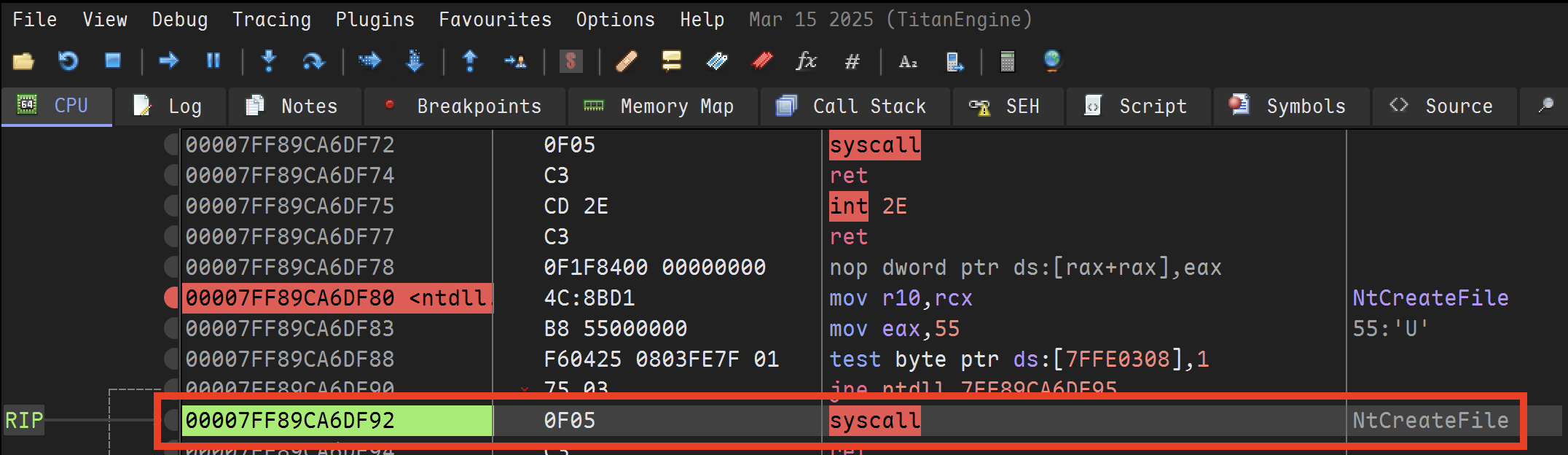Select the comment 55:'U'

coord(1390,329)
